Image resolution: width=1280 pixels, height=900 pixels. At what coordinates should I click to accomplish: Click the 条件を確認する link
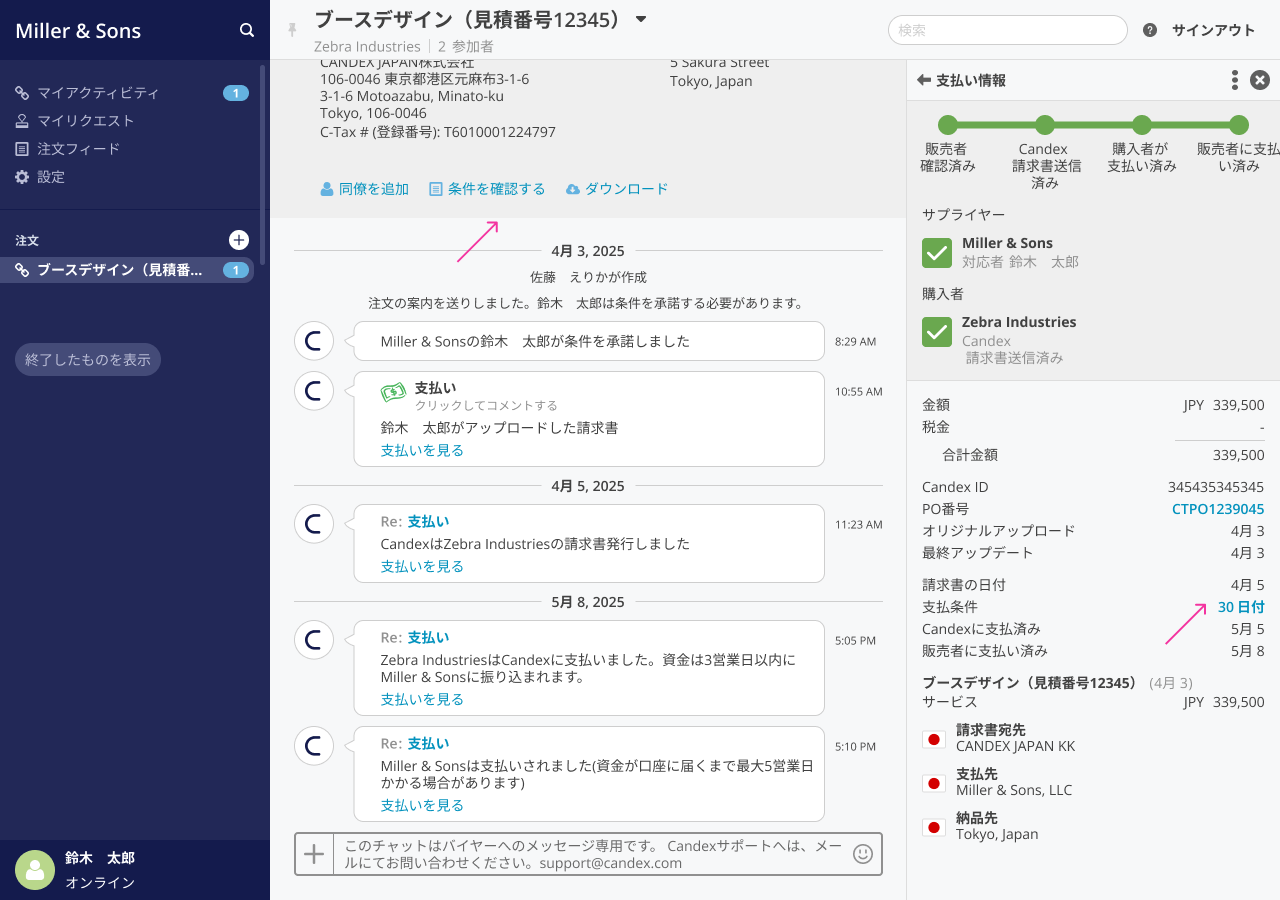click(x=496, y=189)
